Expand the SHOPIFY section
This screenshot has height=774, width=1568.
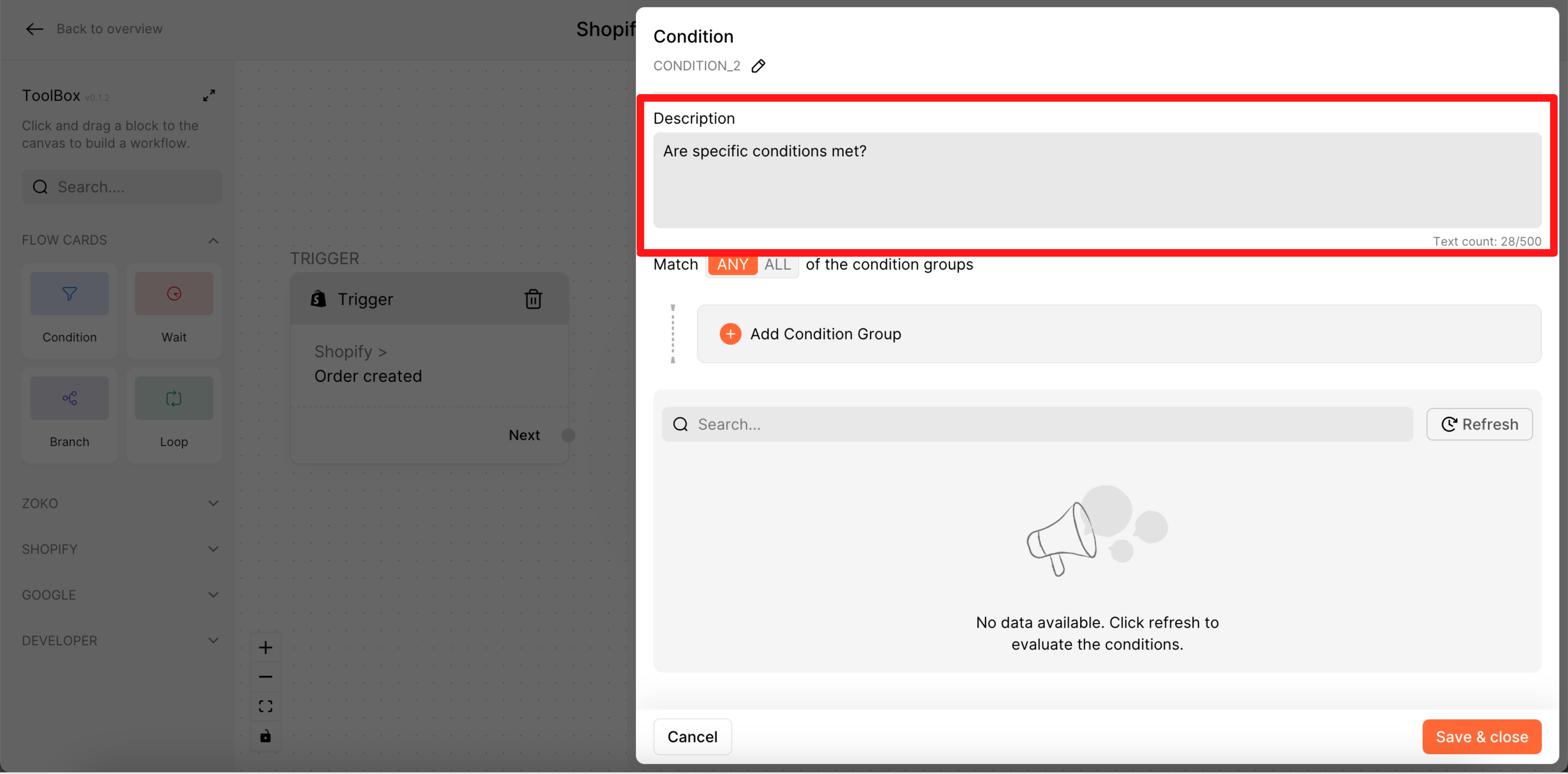213,549
